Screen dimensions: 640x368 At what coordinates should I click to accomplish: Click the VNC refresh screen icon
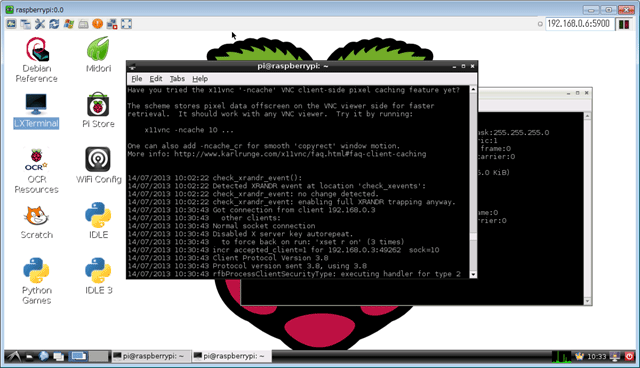click(x=54, y=24)
